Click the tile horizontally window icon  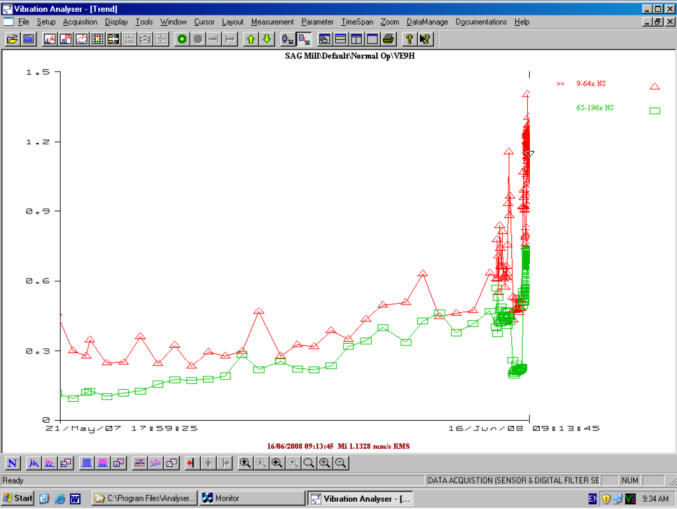click(341, 39)
